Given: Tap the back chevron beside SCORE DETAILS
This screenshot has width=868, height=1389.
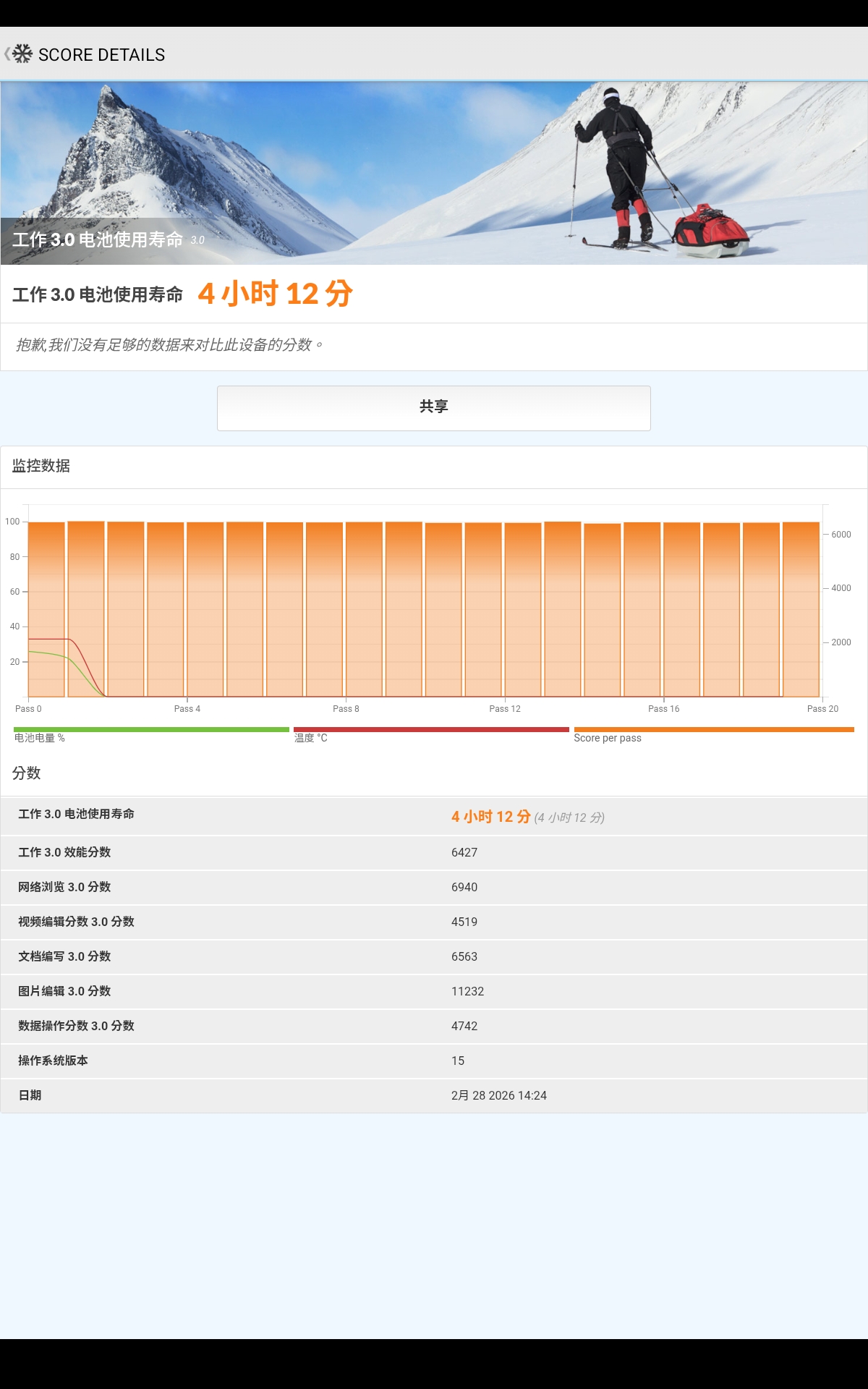Looking at the screenshot, I should [x=7, y=54].
